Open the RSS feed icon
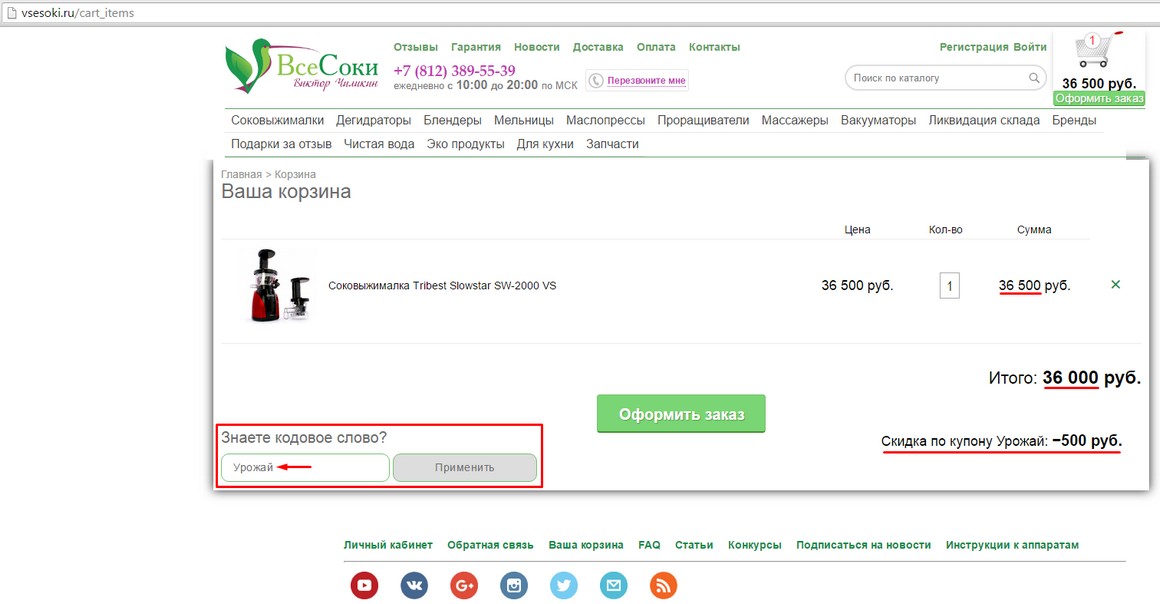The height and width of the screenshot is (604, 1160). point(664,585)
